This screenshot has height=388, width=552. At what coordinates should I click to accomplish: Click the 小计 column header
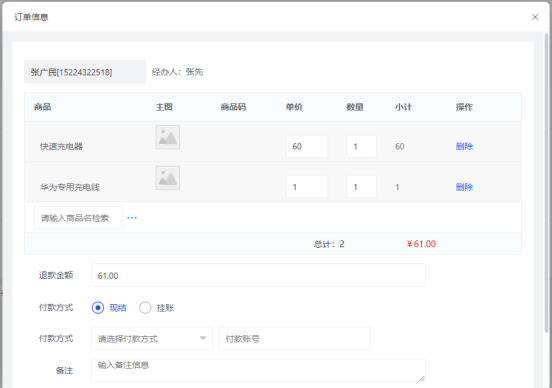[x=403, y=107]
